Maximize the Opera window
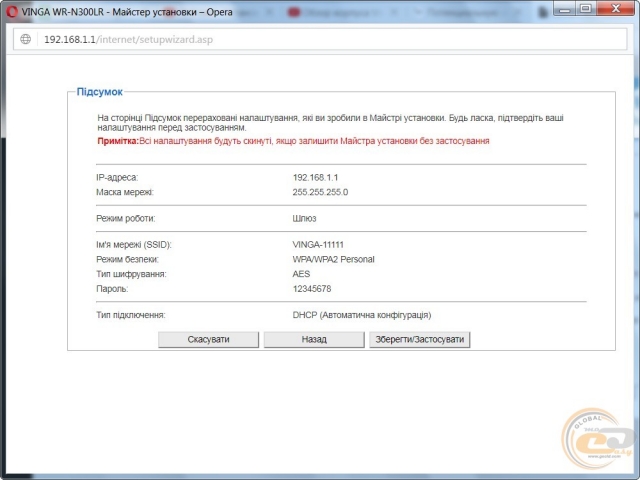640x480 pixels. (586, 9)
